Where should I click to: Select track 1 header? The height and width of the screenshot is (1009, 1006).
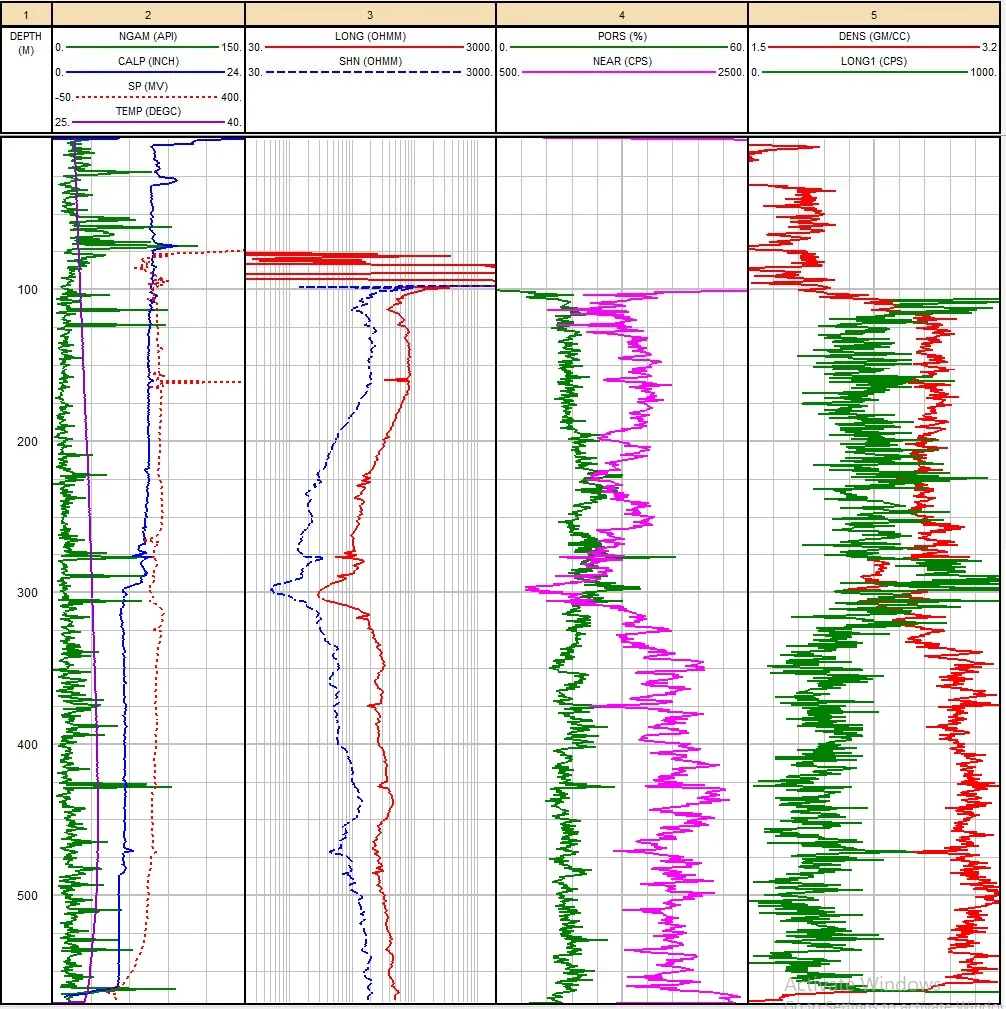(26, 14)
